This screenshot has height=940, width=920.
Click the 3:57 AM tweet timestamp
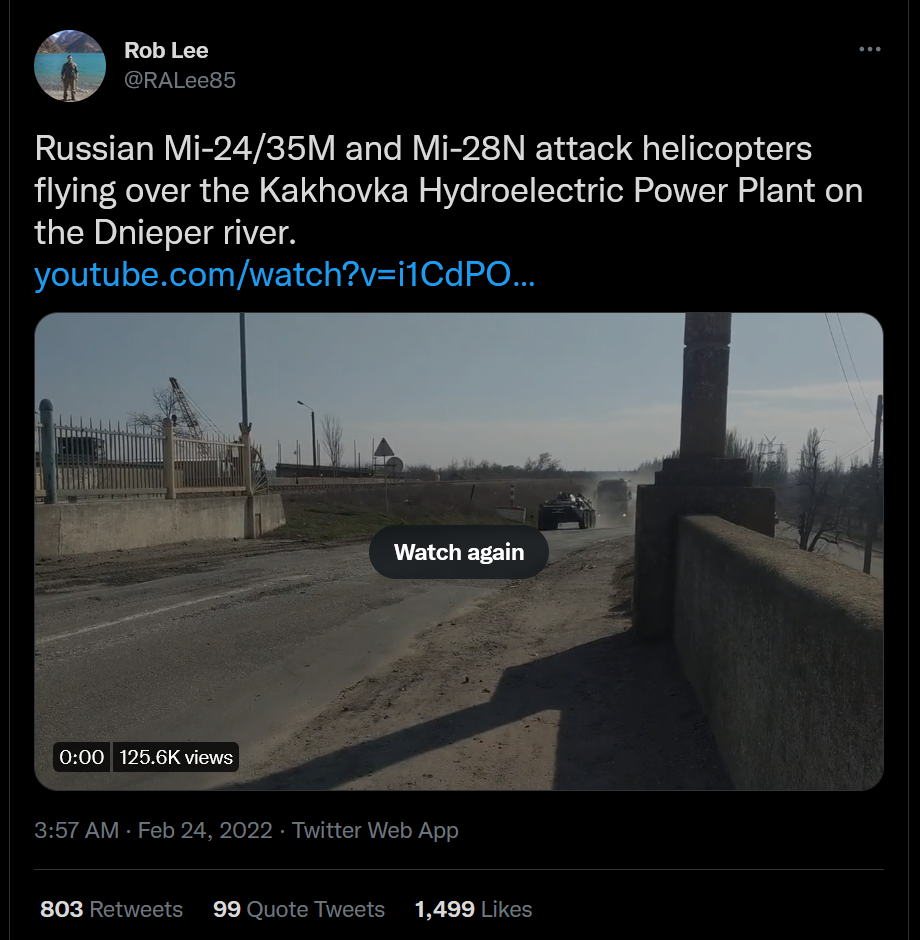tap(77, 830)
